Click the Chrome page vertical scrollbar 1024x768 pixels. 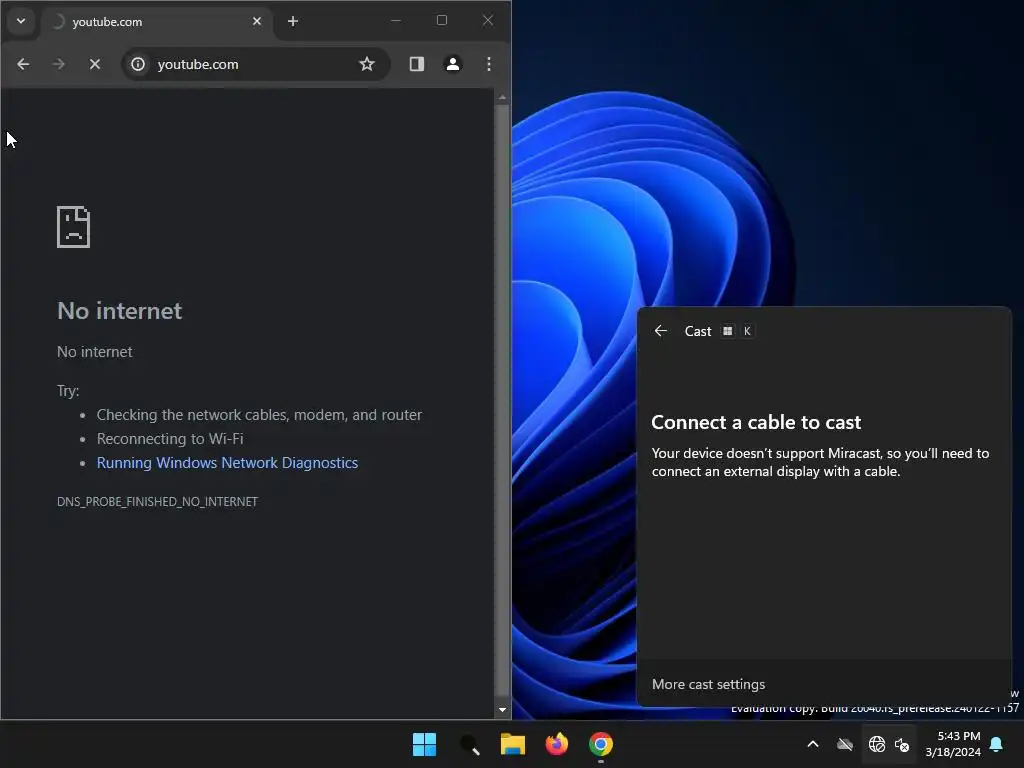(x=502, y=402)
